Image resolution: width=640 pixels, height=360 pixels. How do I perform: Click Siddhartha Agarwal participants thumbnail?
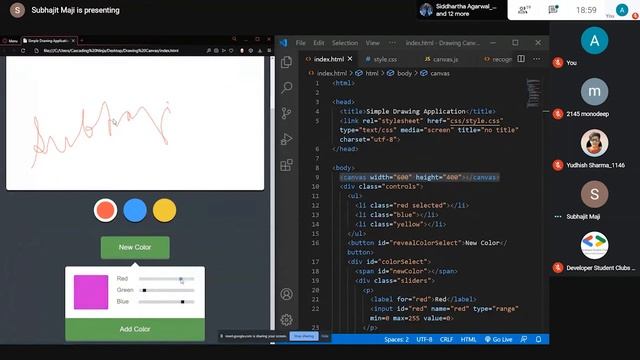tap(426, 10)
